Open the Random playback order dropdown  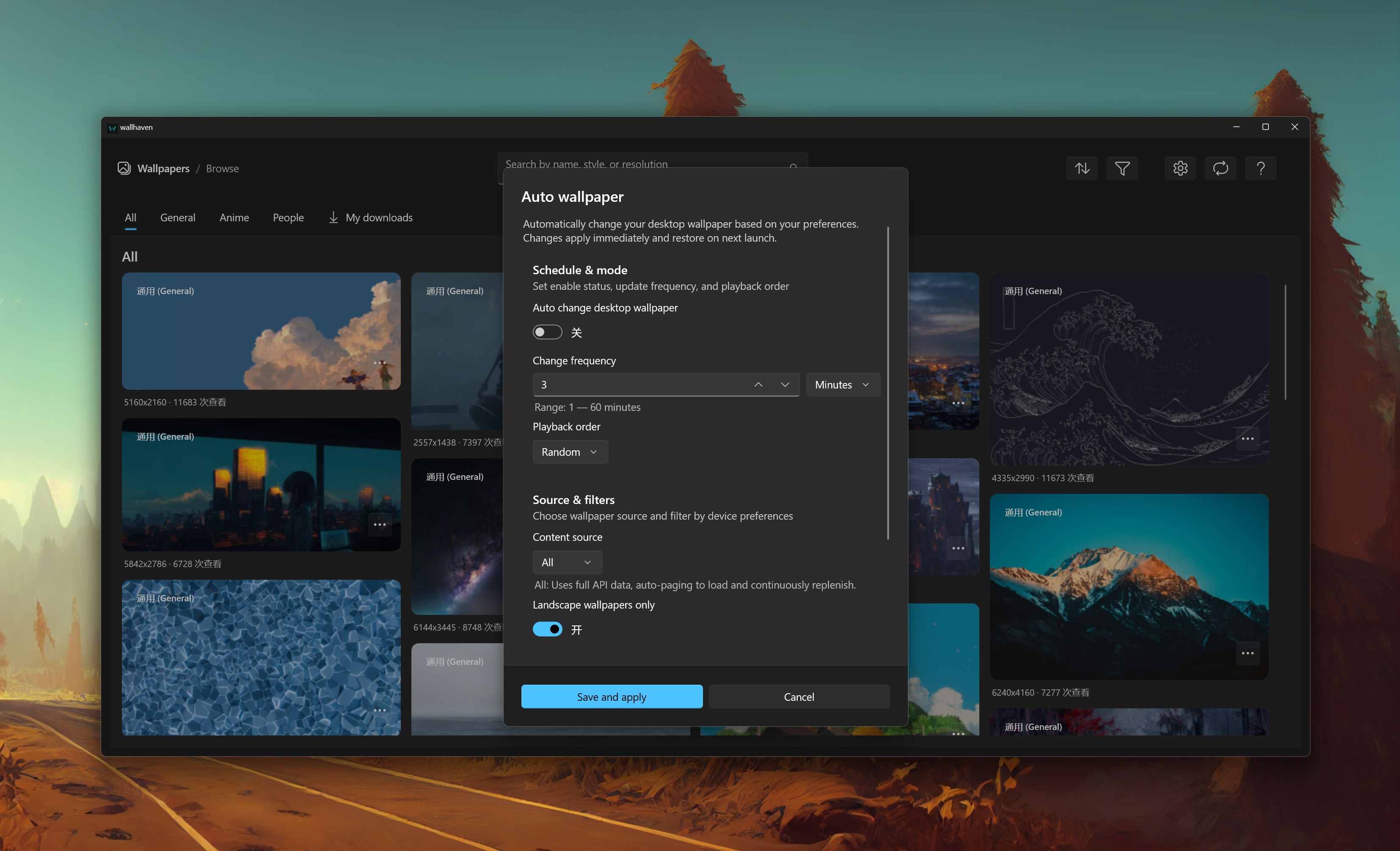pyautogui.click(x=570, y=452)
